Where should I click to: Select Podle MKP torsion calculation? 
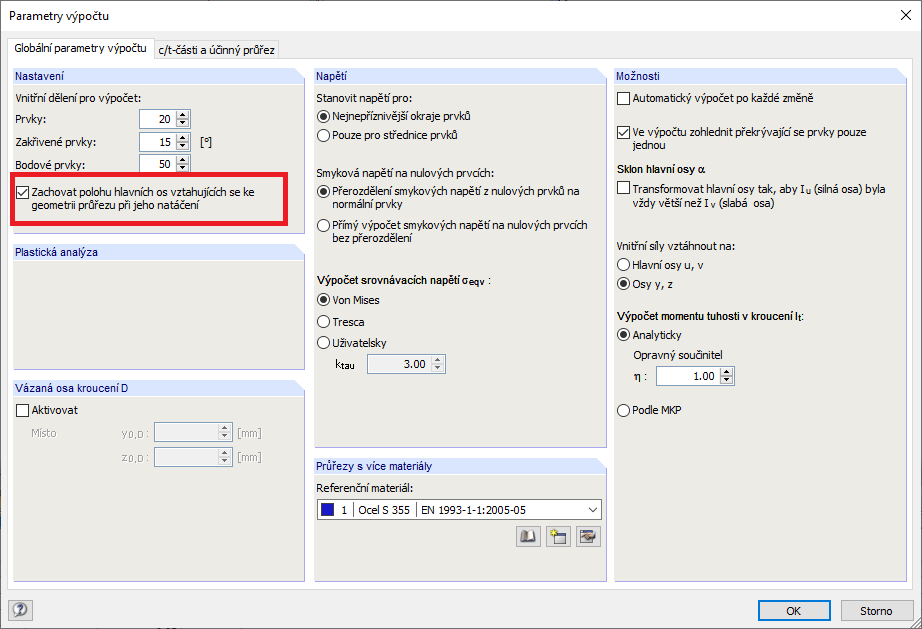click(623, 410)
